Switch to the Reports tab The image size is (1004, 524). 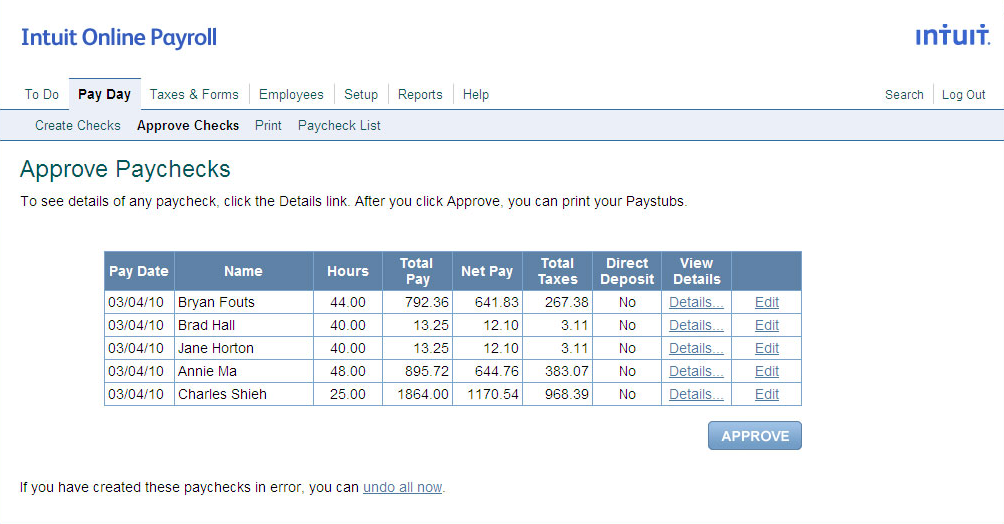click(x=420, y=94)
